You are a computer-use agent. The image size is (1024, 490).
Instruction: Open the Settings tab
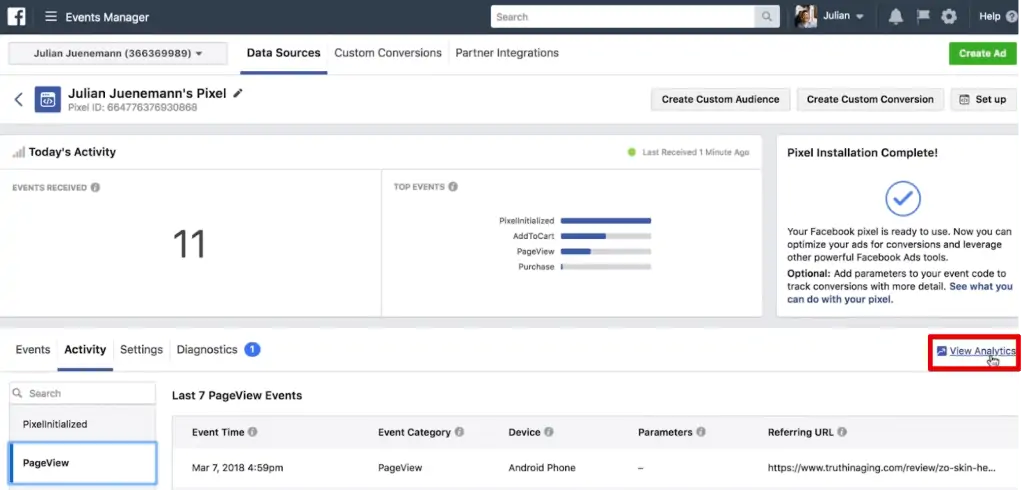[141, 350]
